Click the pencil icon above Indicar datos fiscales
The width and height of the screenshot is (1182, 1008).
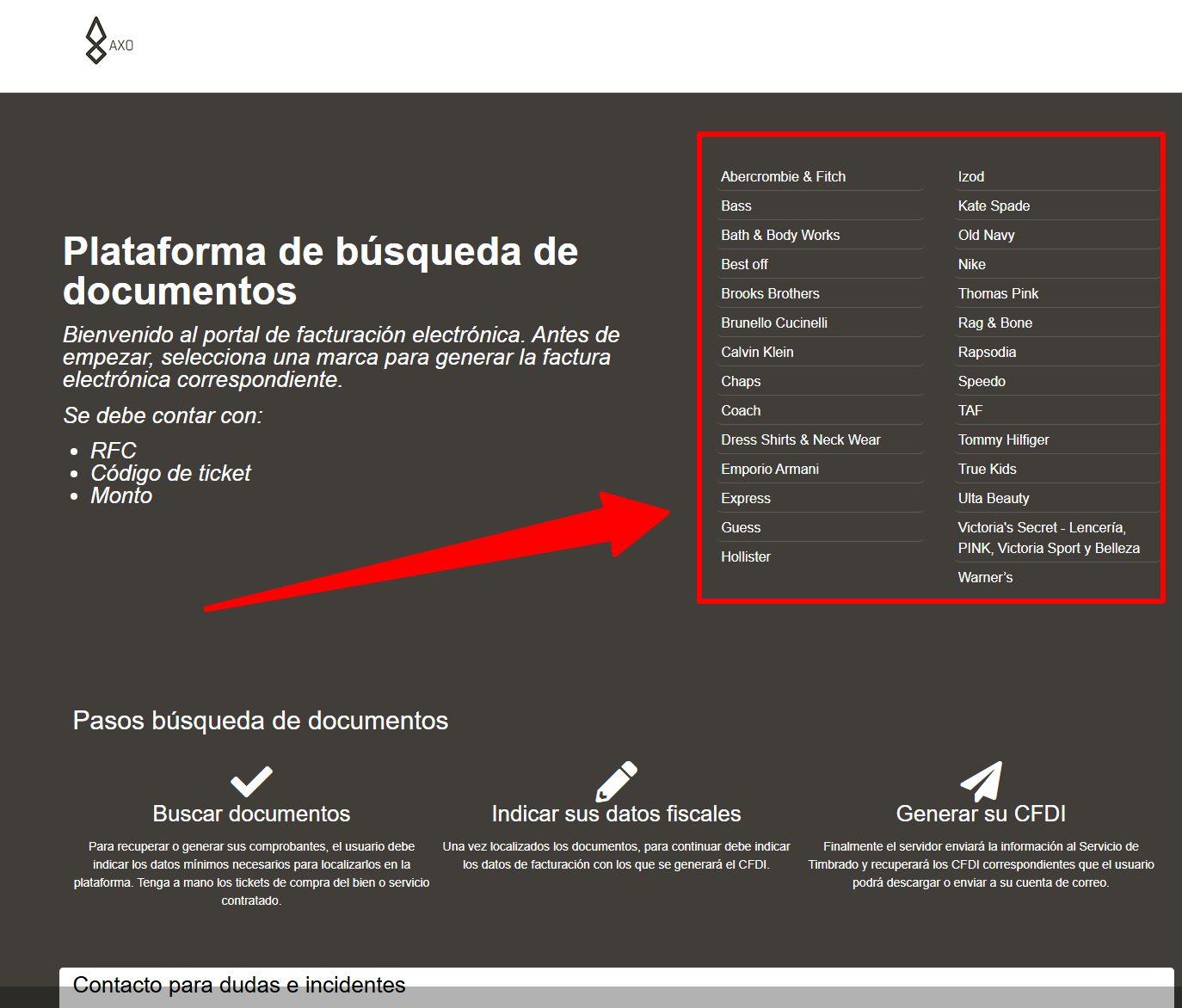(x=616, y=781)
